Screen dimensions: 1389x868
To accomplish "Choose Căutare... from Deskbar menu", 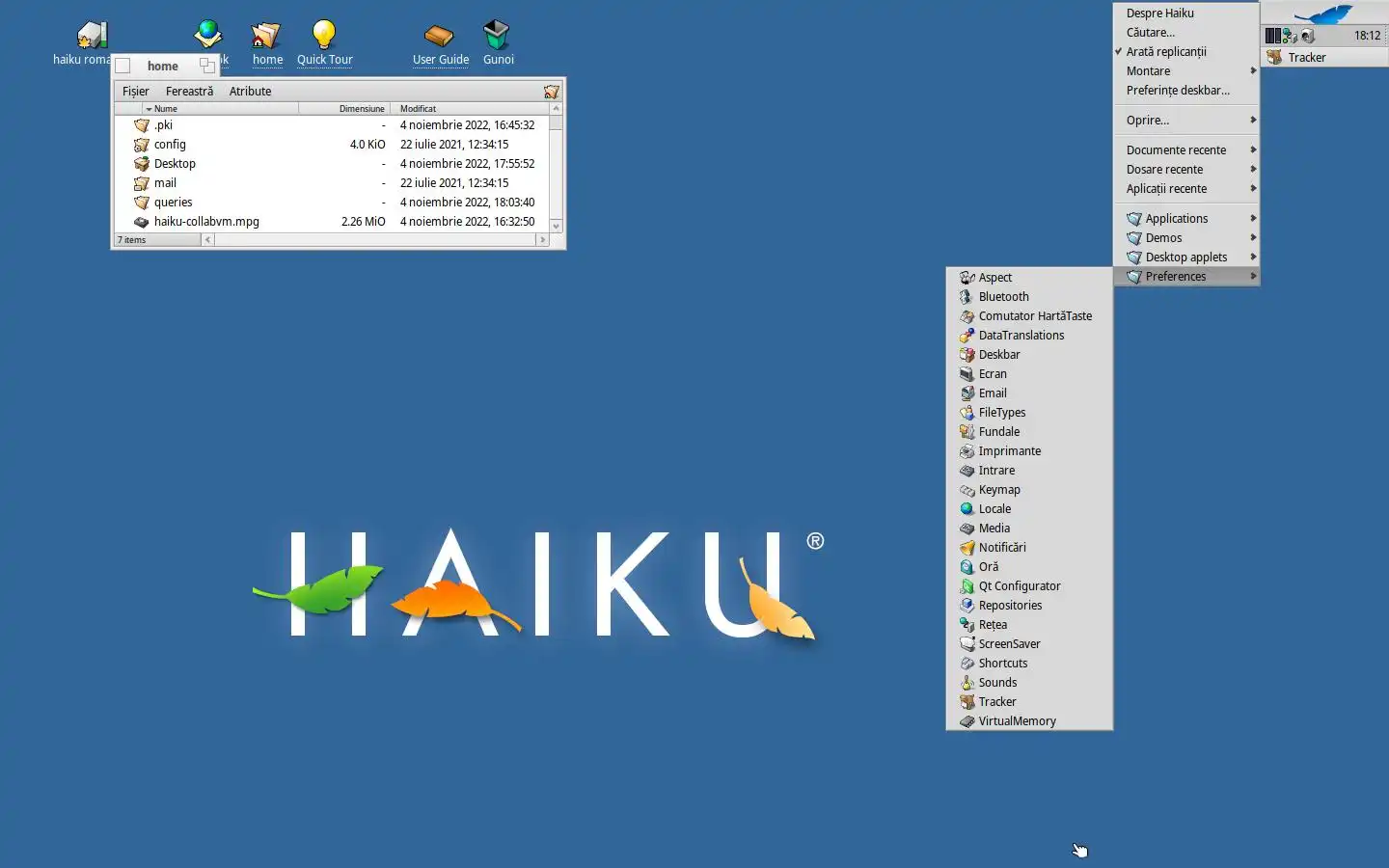I will tap(1186, 33).
